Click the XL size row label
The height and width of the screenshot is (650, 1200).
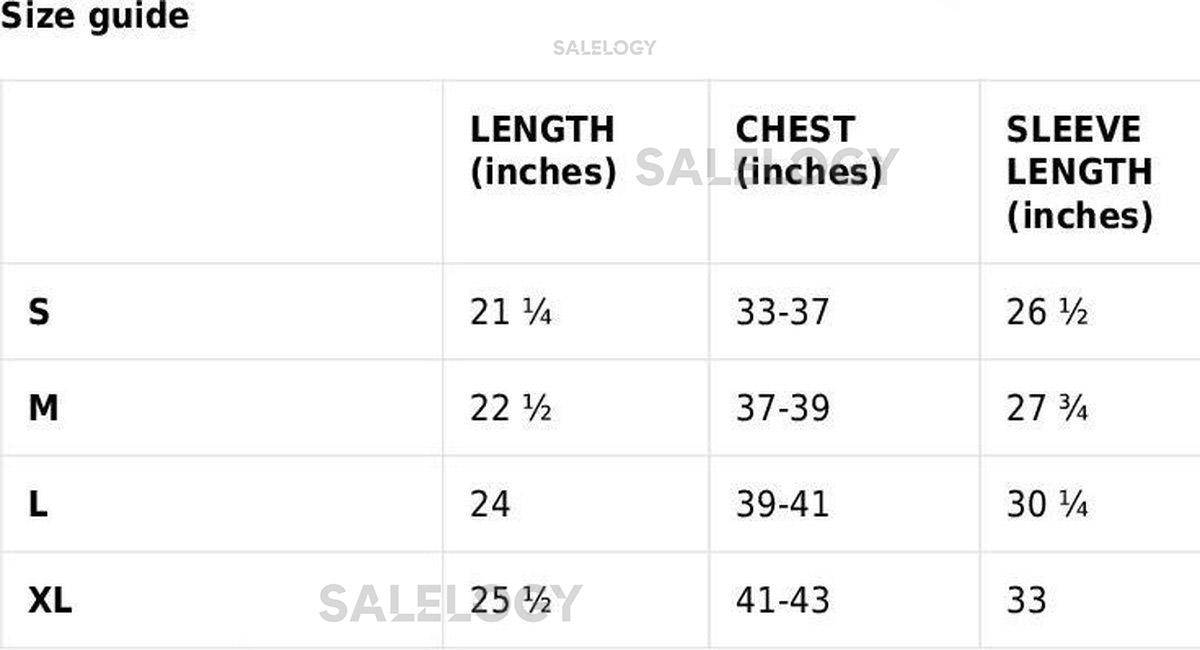50,601
